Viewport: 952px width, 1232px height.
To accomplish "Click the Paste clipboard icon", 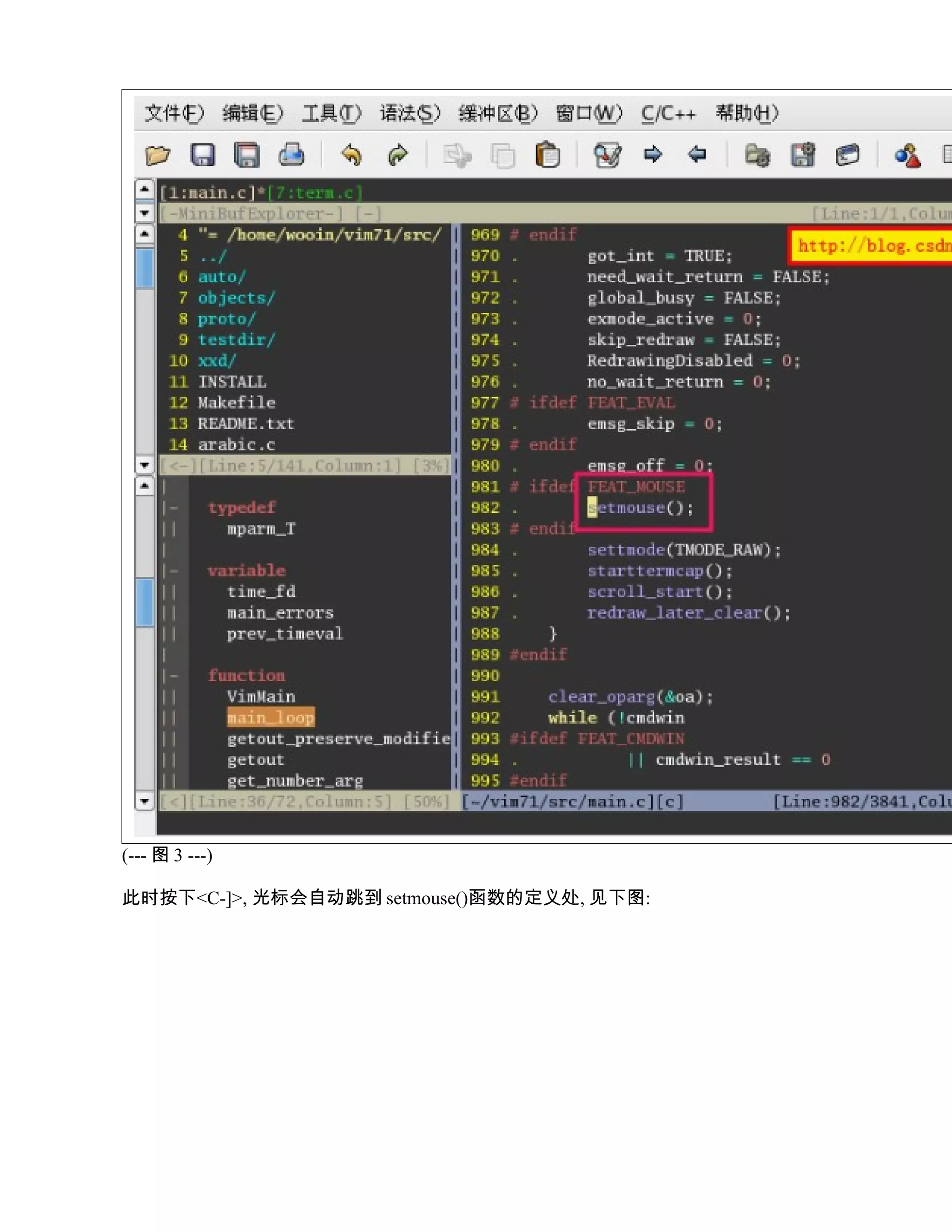I will point(547,154).
